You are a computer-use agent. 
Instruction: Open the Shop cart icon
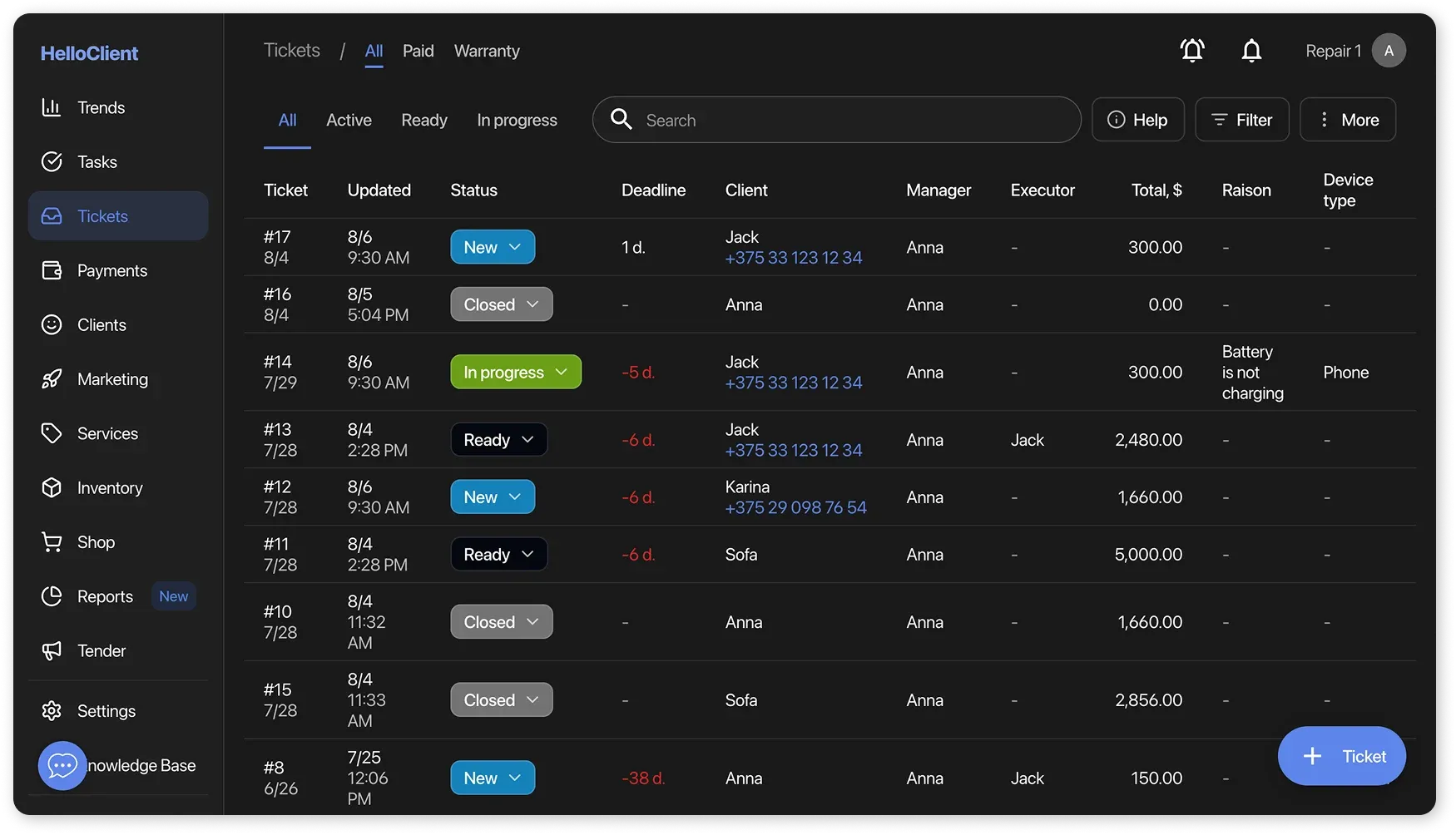52,541
